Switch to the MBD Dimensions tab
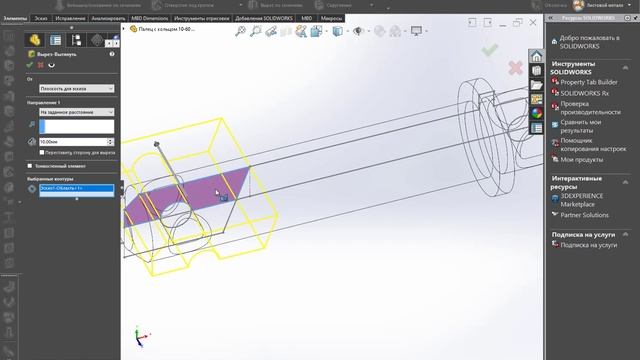The image size is (640, 360). pyautogui.click(x=150, y=18)
